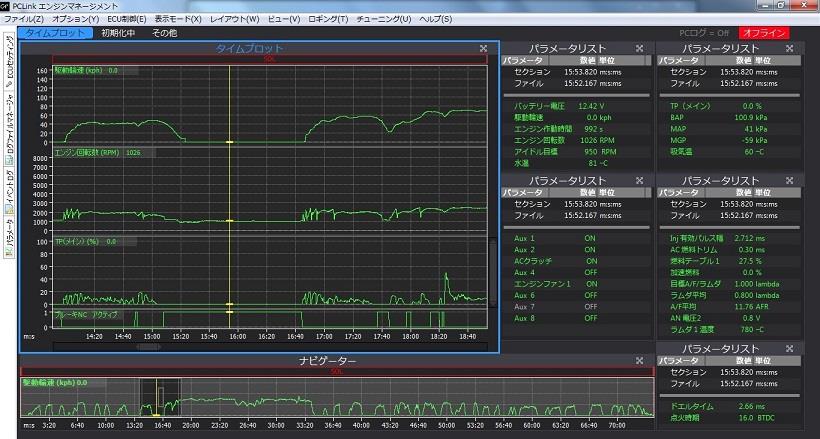This screenshot has width=820, height=439.
Task: Click the アイドル目標 950 RPM row
Action: 575,152
